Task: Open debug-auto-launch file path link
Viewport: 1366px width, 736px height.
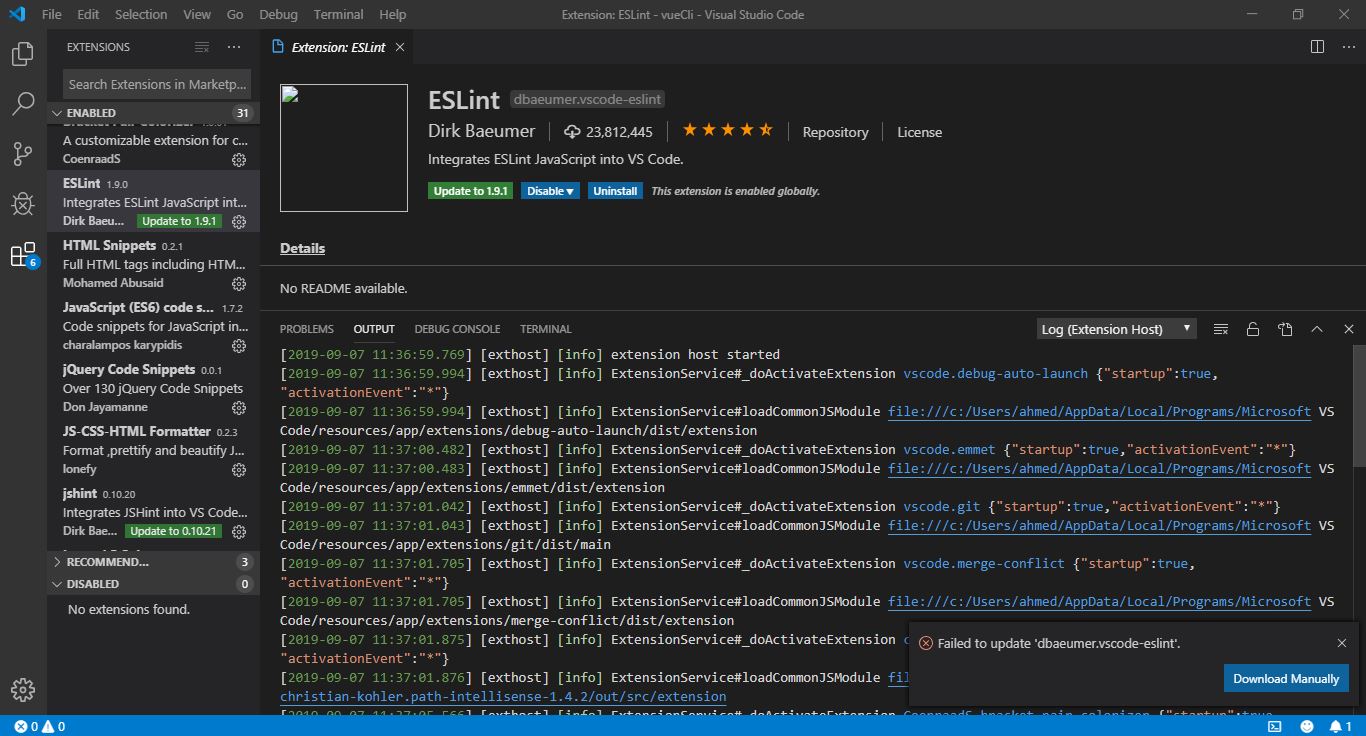Action: click(1100, 411)
